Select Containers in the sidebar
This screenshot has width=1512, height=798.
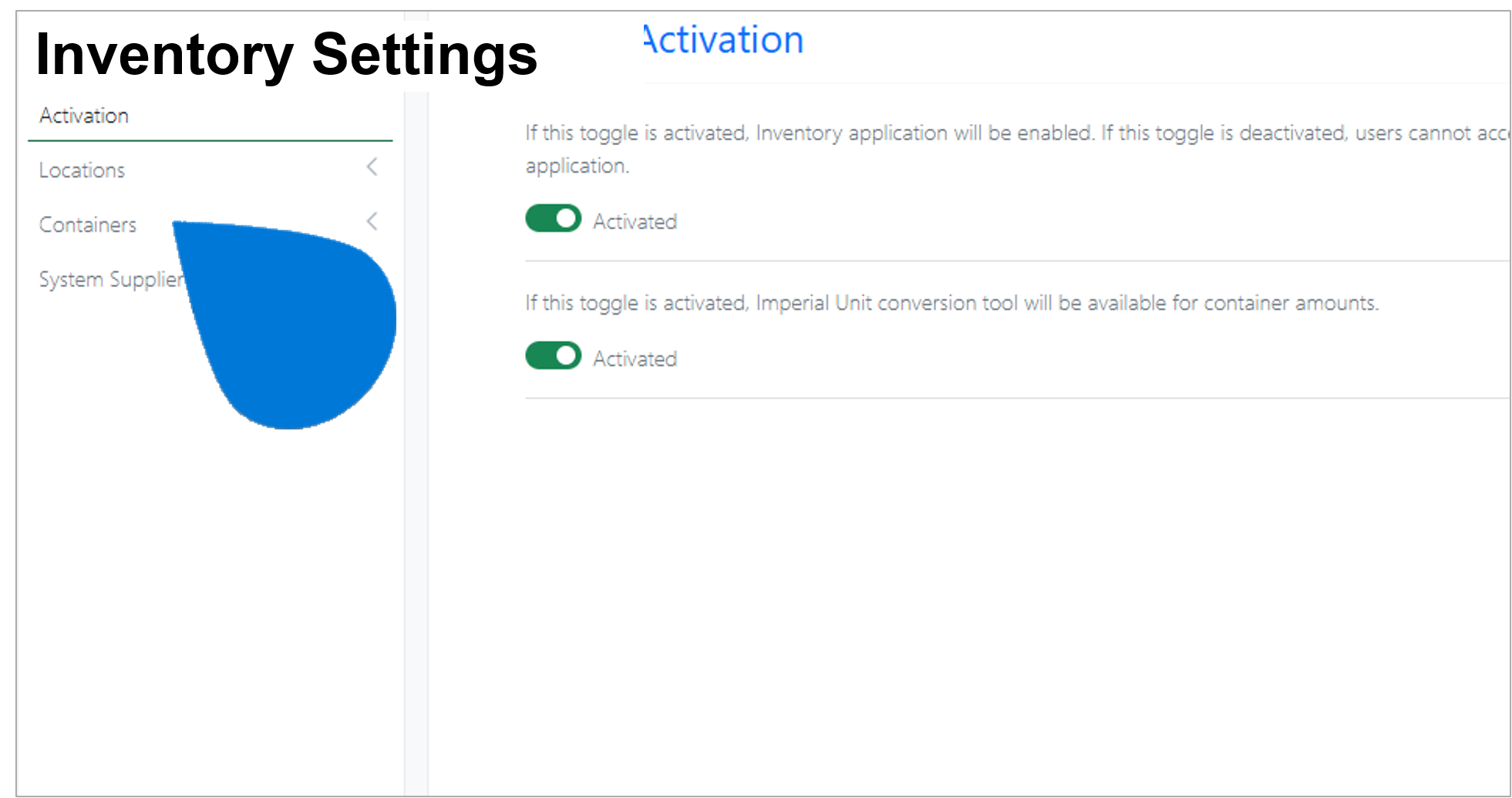pyautogui.click(x=88, y=225)
